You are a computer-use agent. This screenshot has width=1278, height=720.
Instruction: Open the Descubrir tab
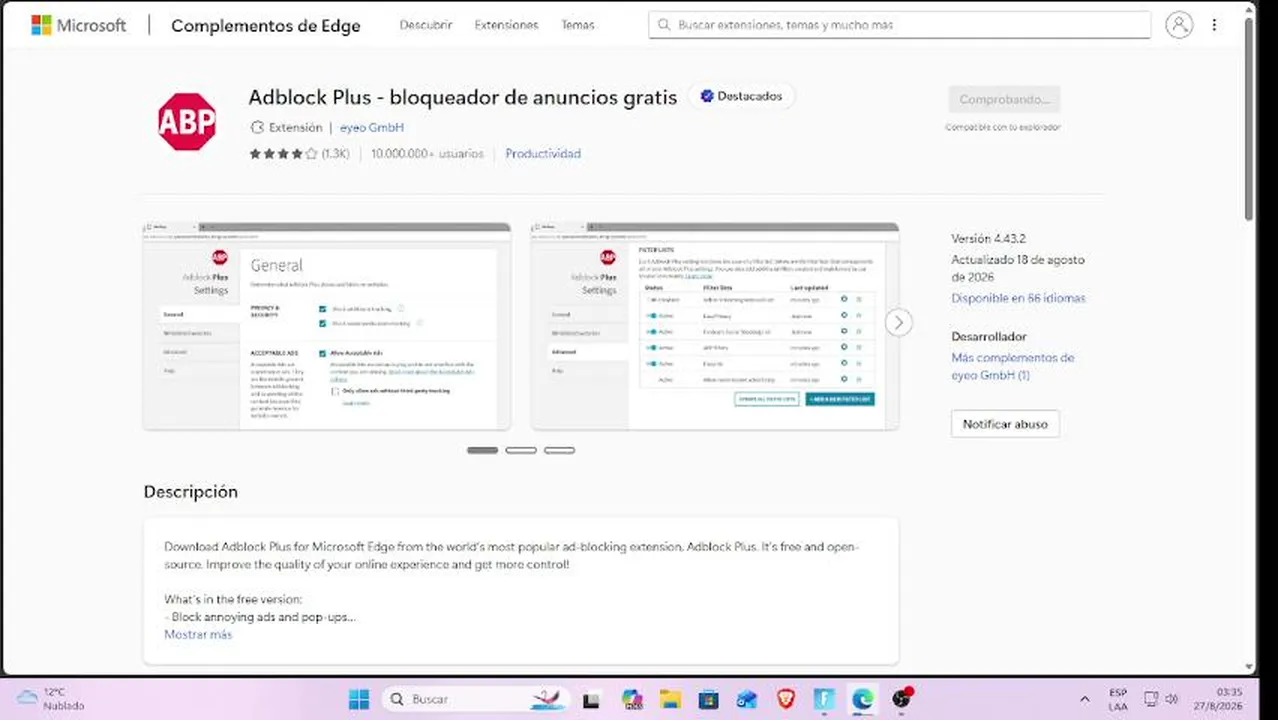click(x=426, y=25)
